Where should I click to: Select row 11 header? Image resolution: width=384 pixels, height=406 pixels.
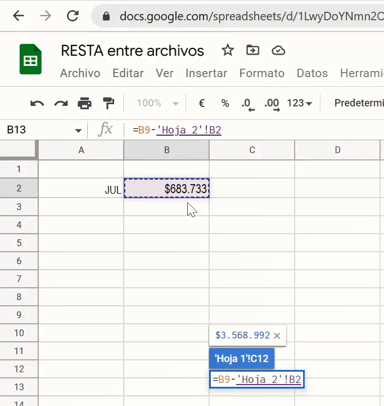pos(19,351)
